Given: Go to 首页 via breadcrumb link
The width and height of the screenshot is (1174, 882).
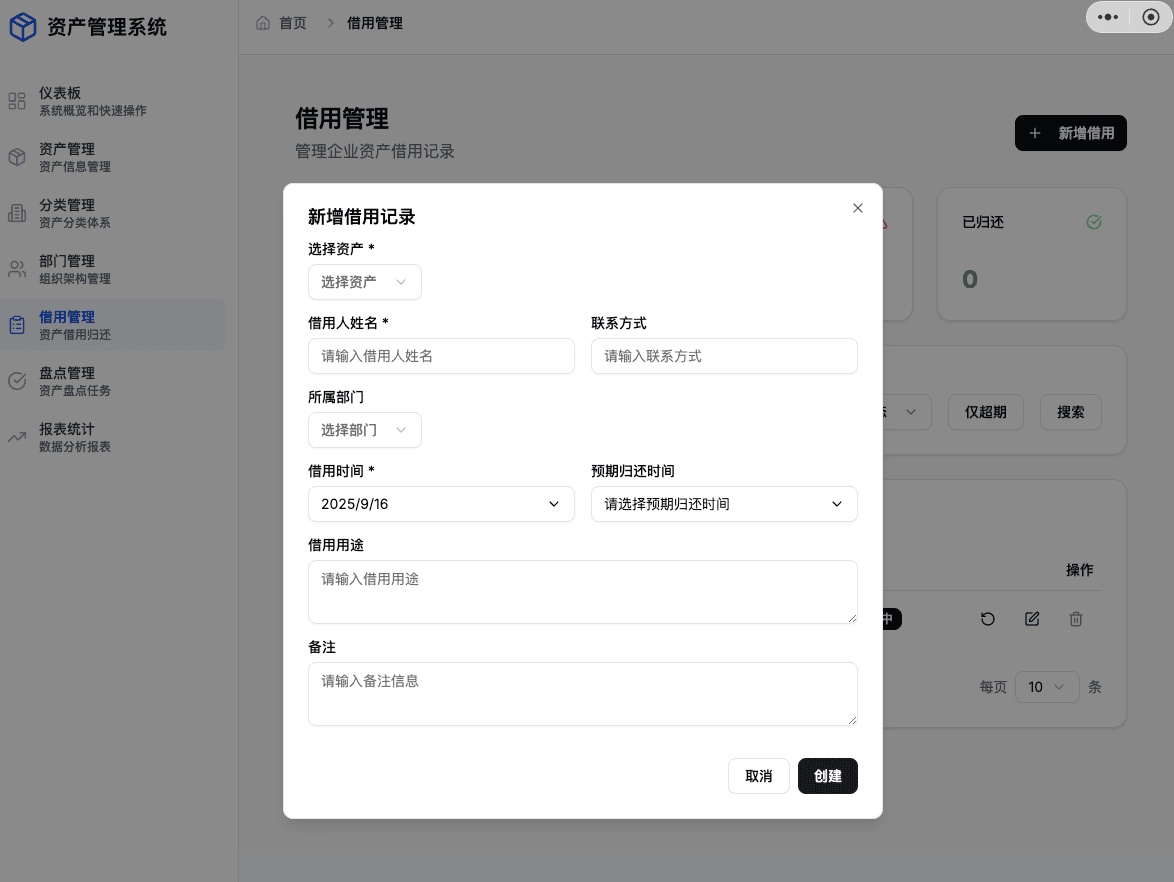Looking at the screenshot, I should pos(293,23).
